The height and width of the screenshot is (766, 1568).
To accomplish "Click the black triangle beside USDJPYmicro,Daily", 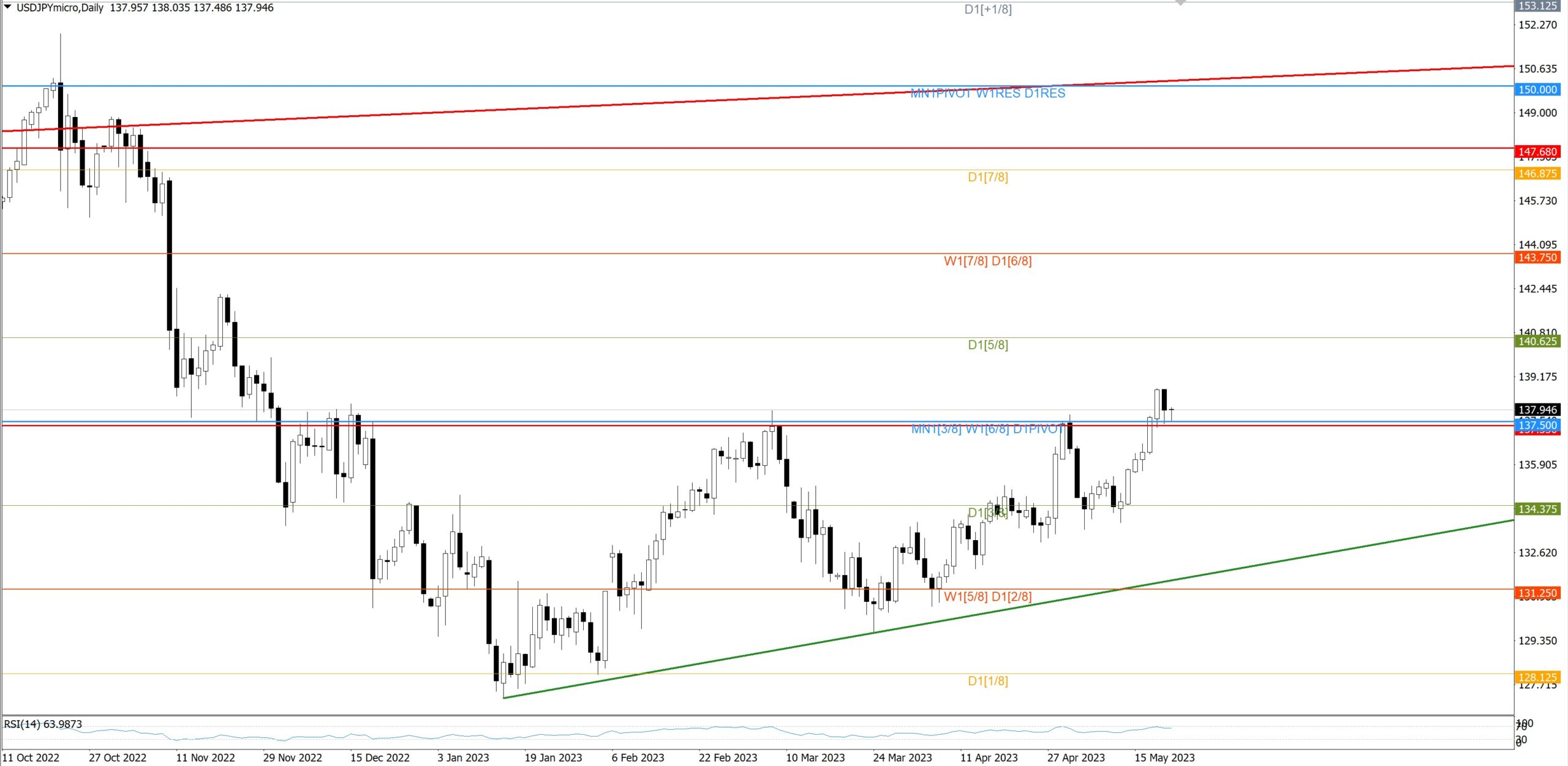I will (8, 7).
